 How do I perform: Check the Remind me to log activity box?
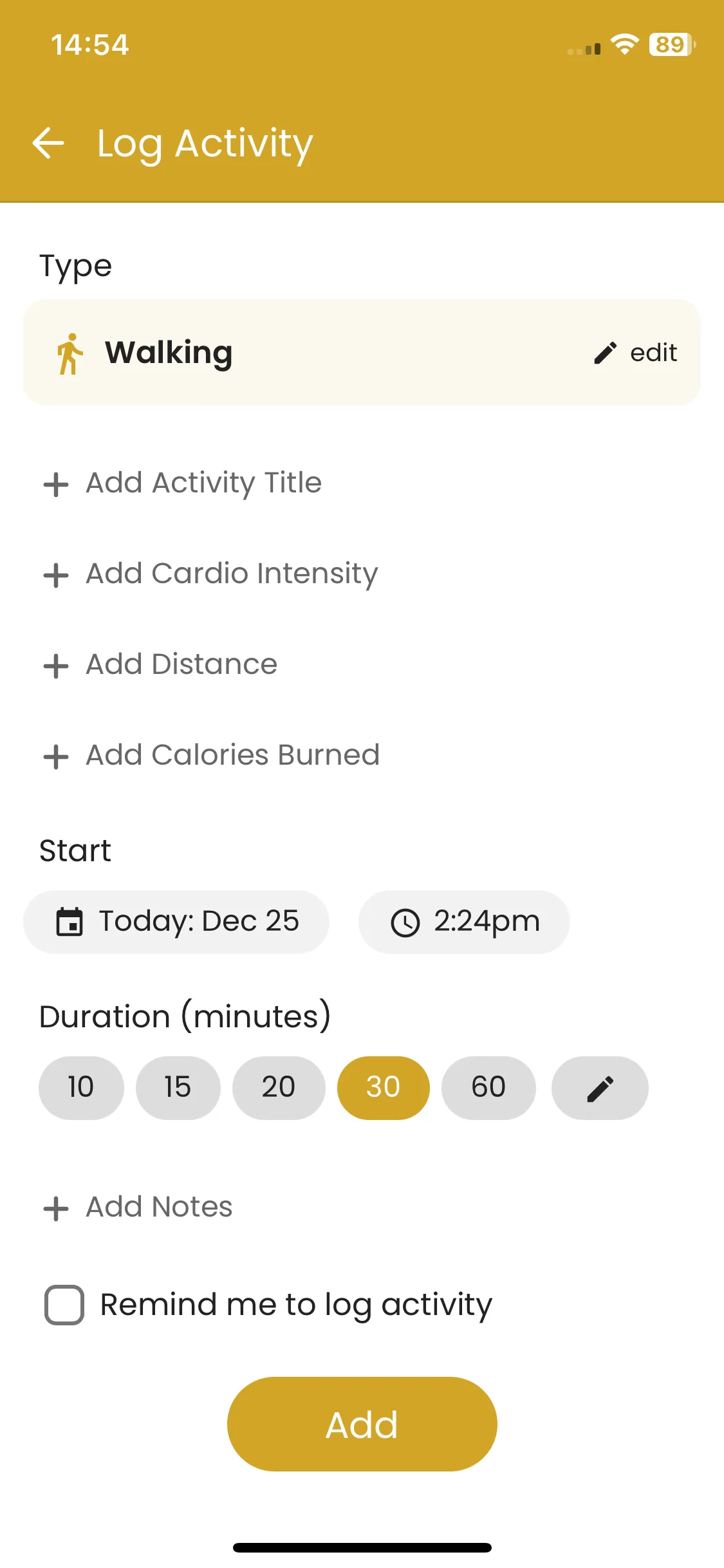64,1305
